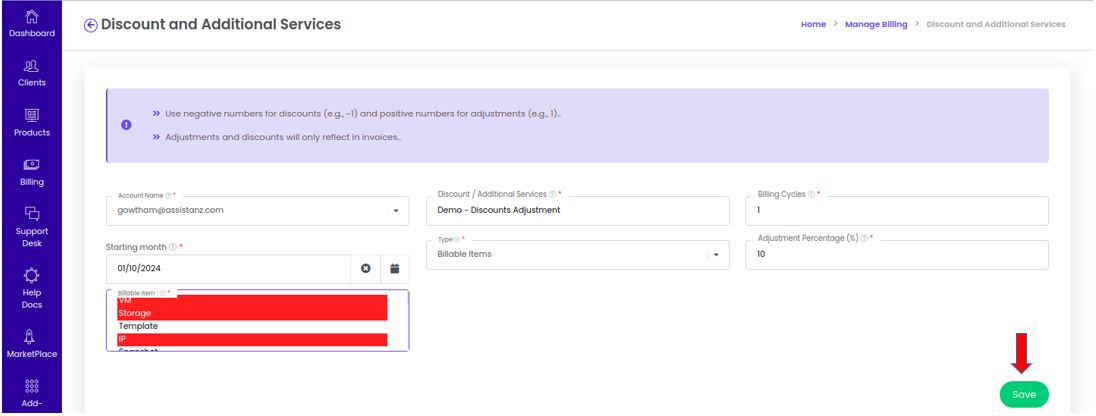Click Manage Billing breadcrumb link
The height and width of the screenshot is (416, 1096).
coord(876,24)
